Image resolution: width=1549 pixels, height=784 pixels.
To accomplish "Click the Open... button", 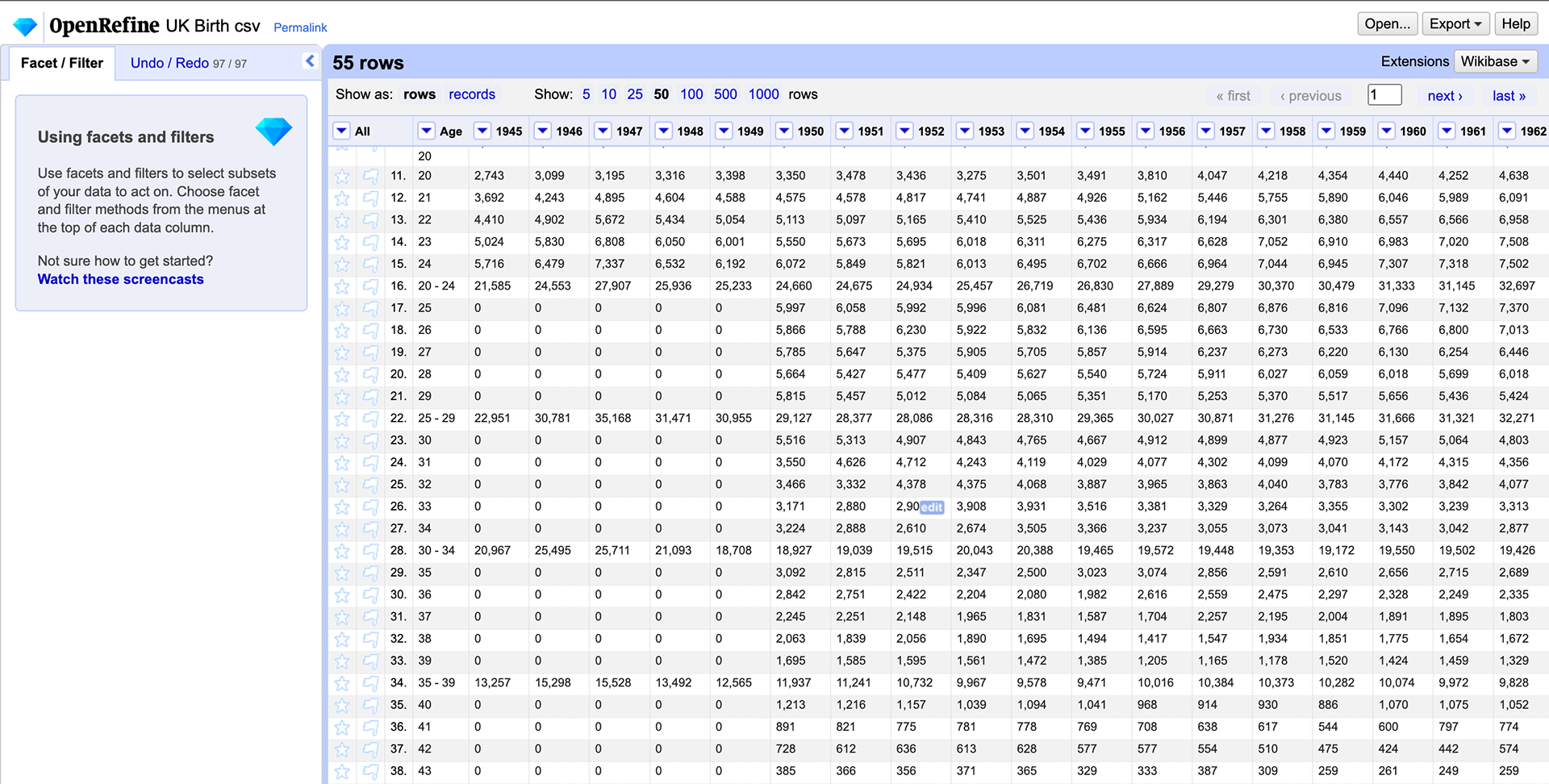I will pos(1388,24).
